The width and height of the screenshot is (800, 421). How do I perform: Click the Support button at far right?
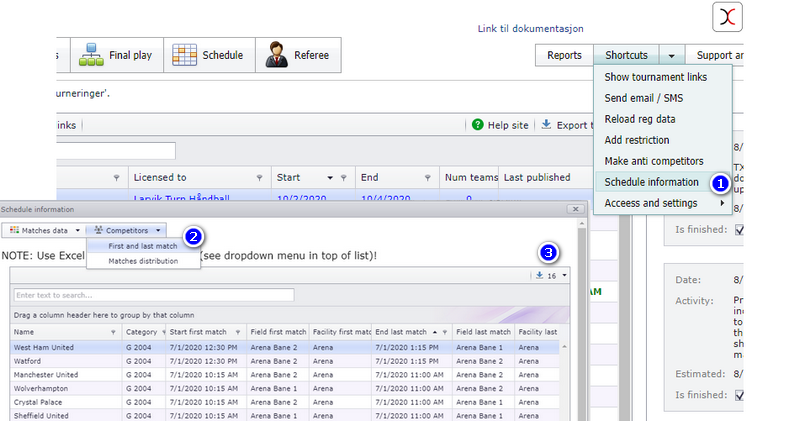click(714, 55)
